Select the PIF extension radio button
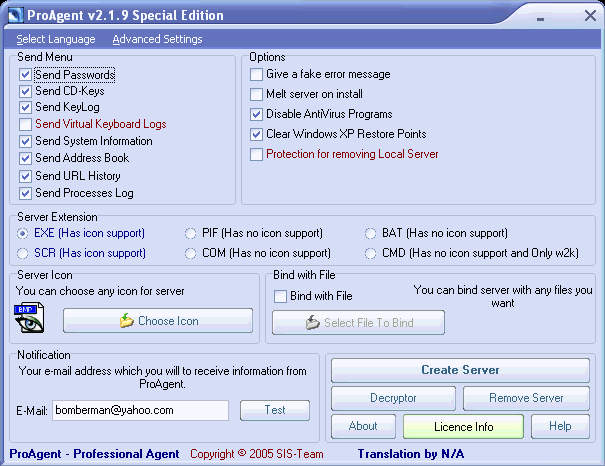 click(x=191, y=233)
